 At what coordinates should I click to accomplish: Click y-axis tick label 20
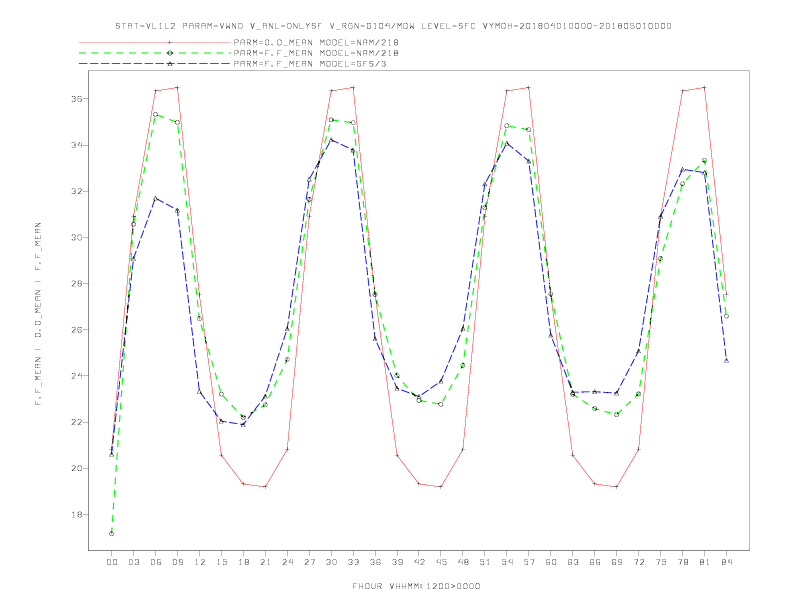point(76,469)
